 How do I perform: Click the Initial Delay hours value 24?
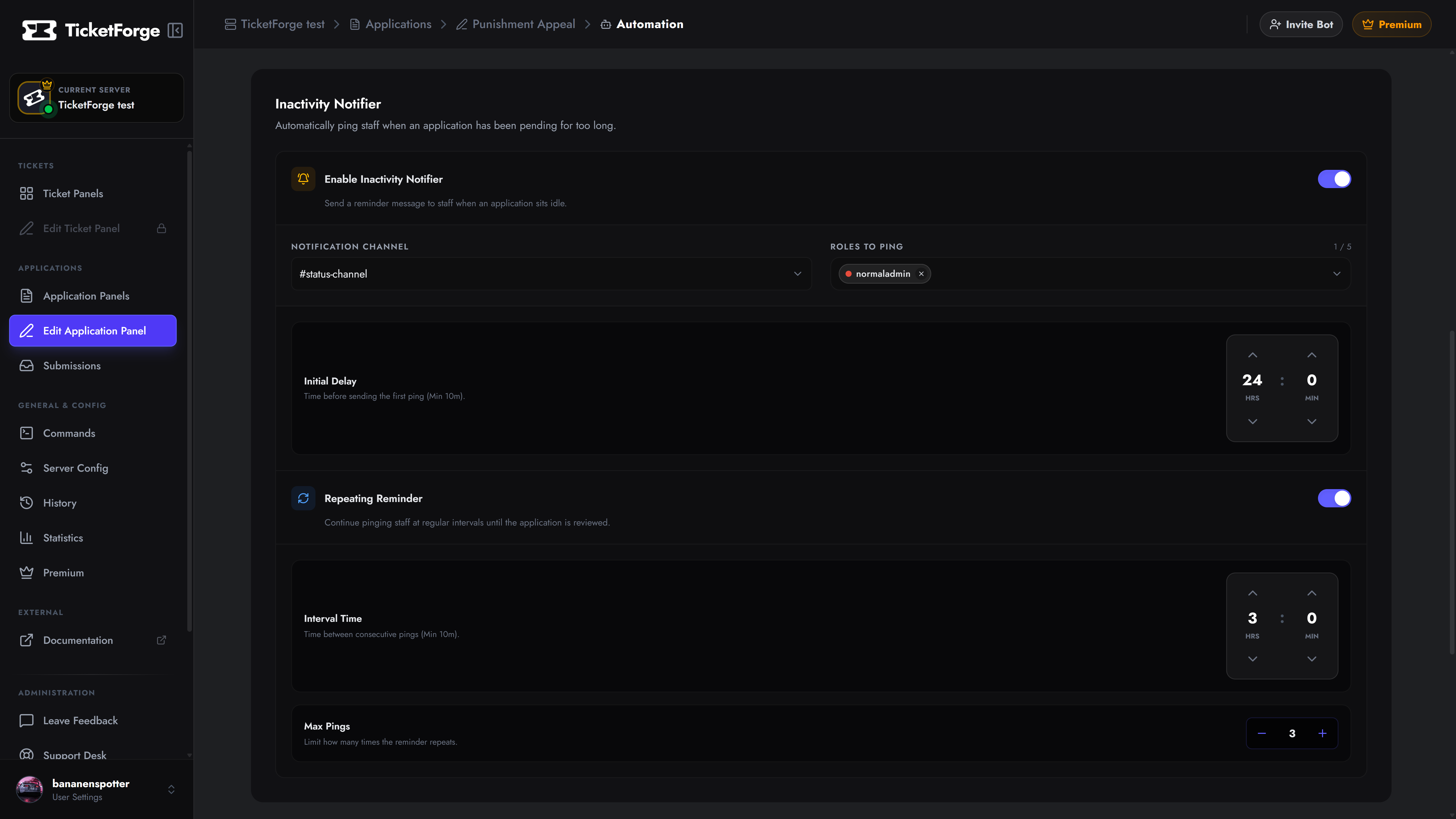[x=1252, y=380]
